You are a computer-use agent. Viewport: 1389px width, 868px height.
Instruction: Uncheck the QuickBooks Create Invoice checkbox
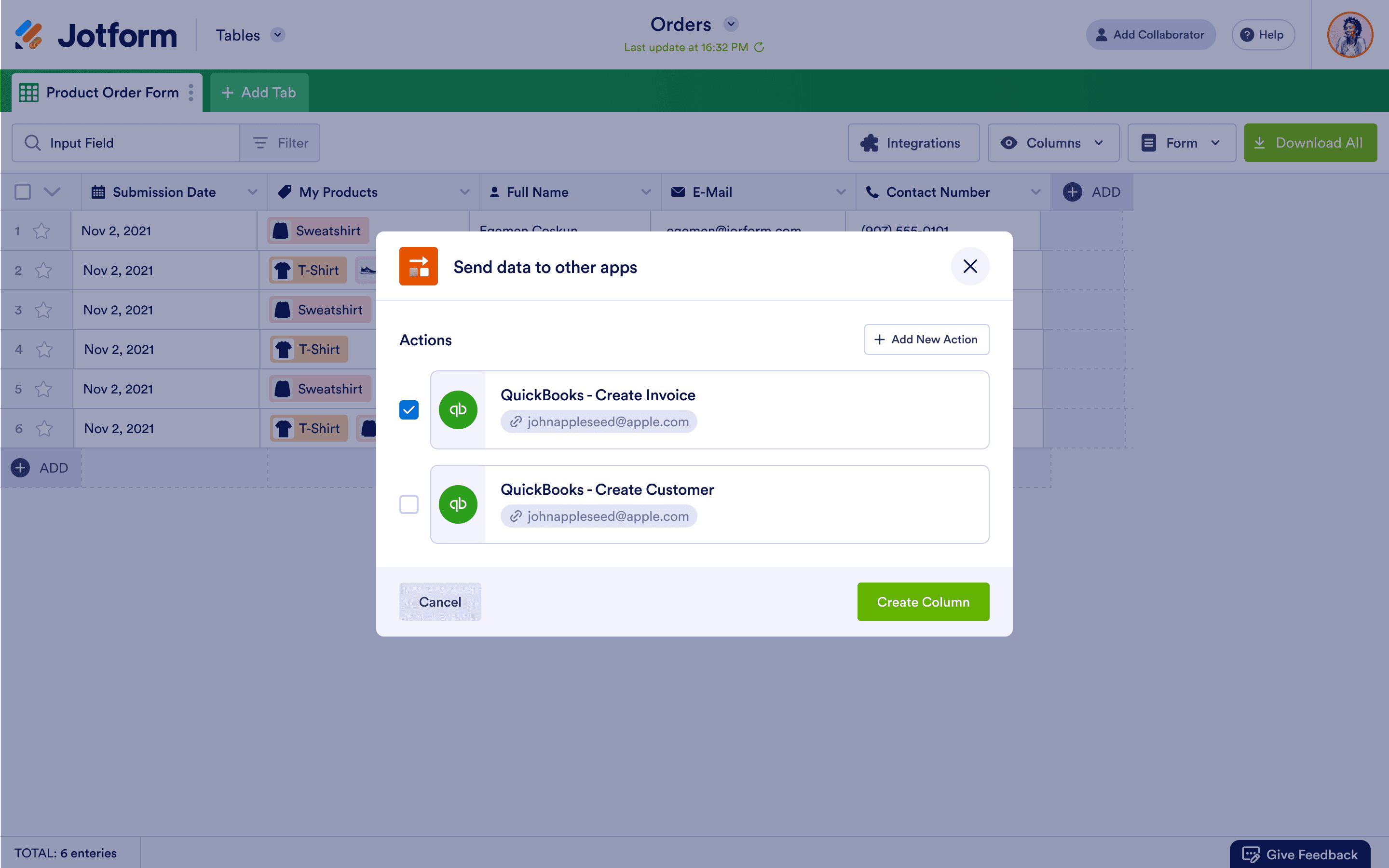409,410
